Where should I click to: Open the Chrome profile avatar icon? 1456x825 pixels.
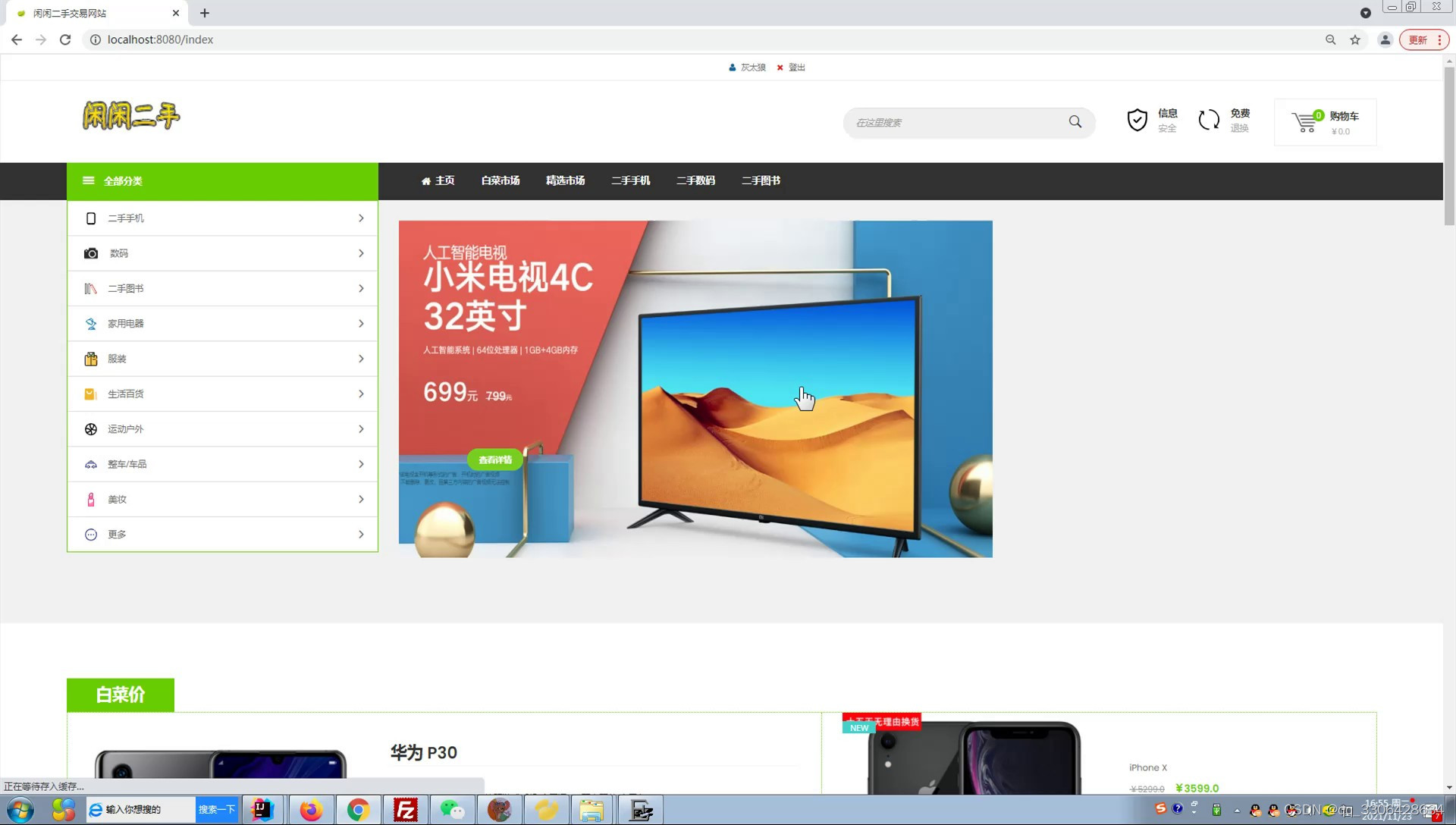pyautogui.click(x=1385, y=39)
